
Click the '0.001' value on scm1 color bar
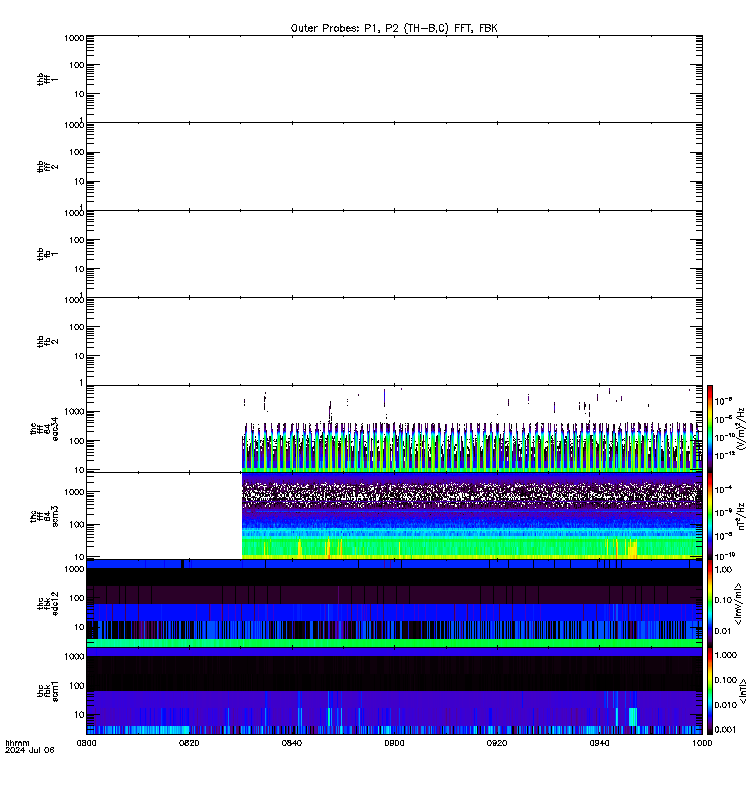pos(726,730)
